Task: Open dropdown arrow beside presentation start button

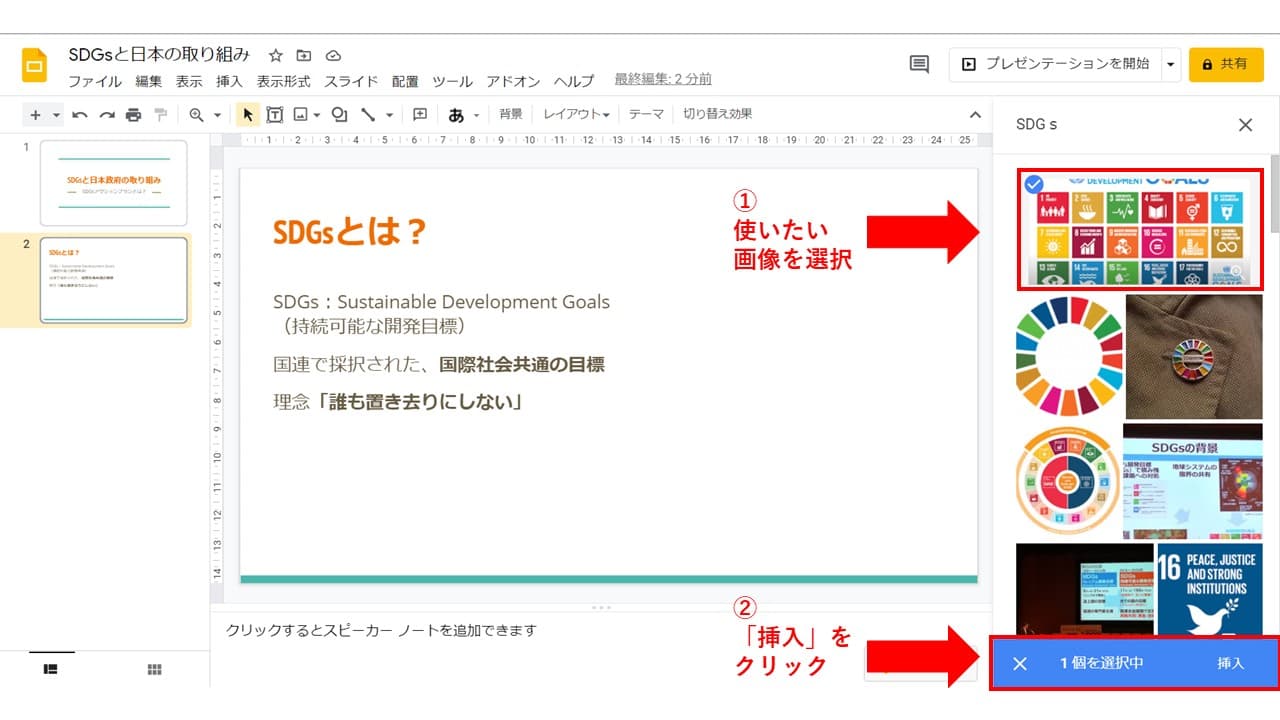Action: pyautogui.click(x=1171, y=64)
